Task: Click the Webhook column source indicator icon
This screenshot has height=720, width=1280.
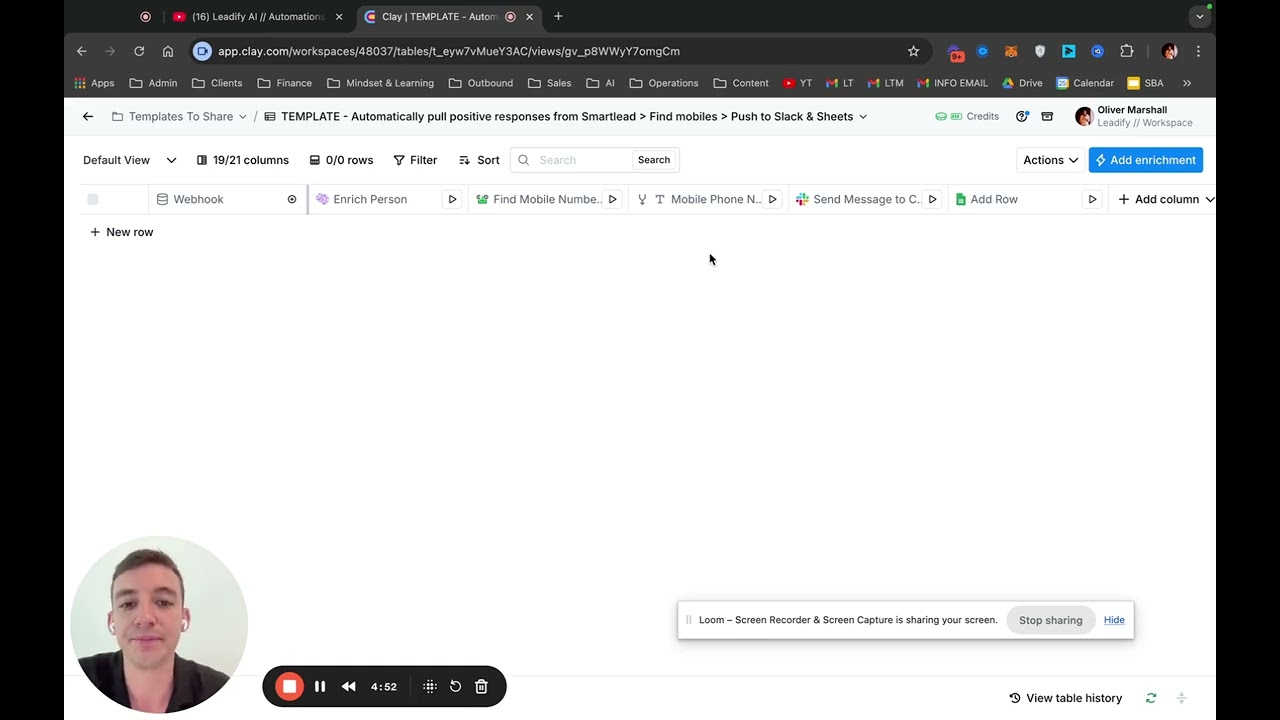Action: pos(292,199)
